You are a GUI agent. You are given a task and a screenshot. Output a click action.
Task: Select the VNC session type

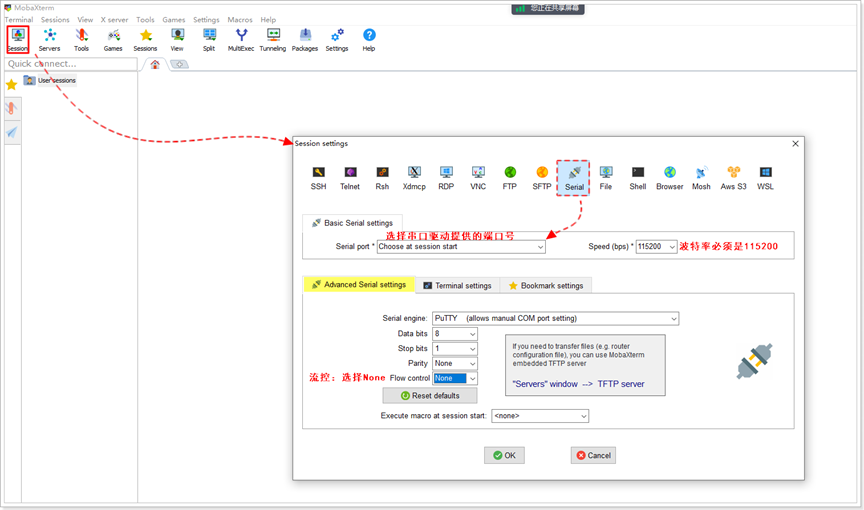pos(478,178)
